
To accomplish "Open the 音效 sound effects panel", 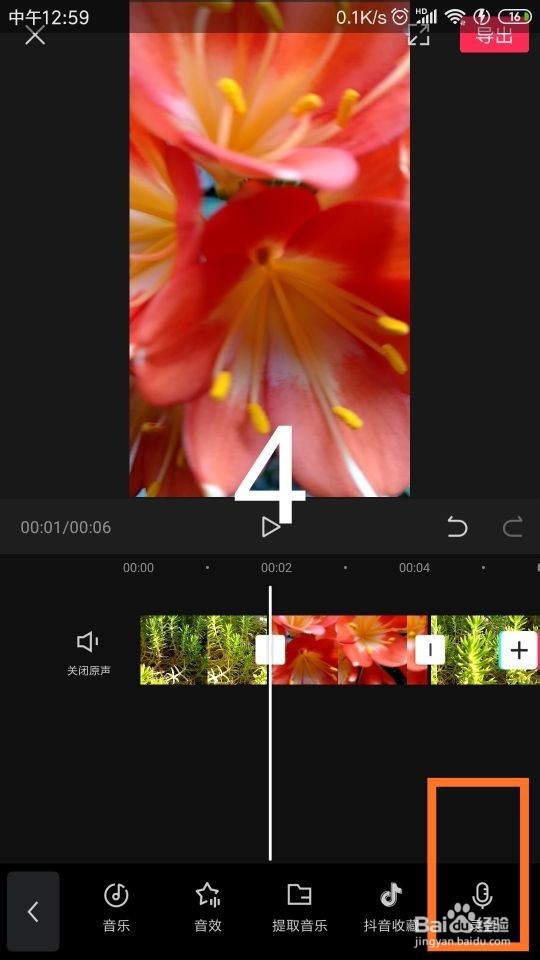I will pyautogui.click(x=208, y=907).
